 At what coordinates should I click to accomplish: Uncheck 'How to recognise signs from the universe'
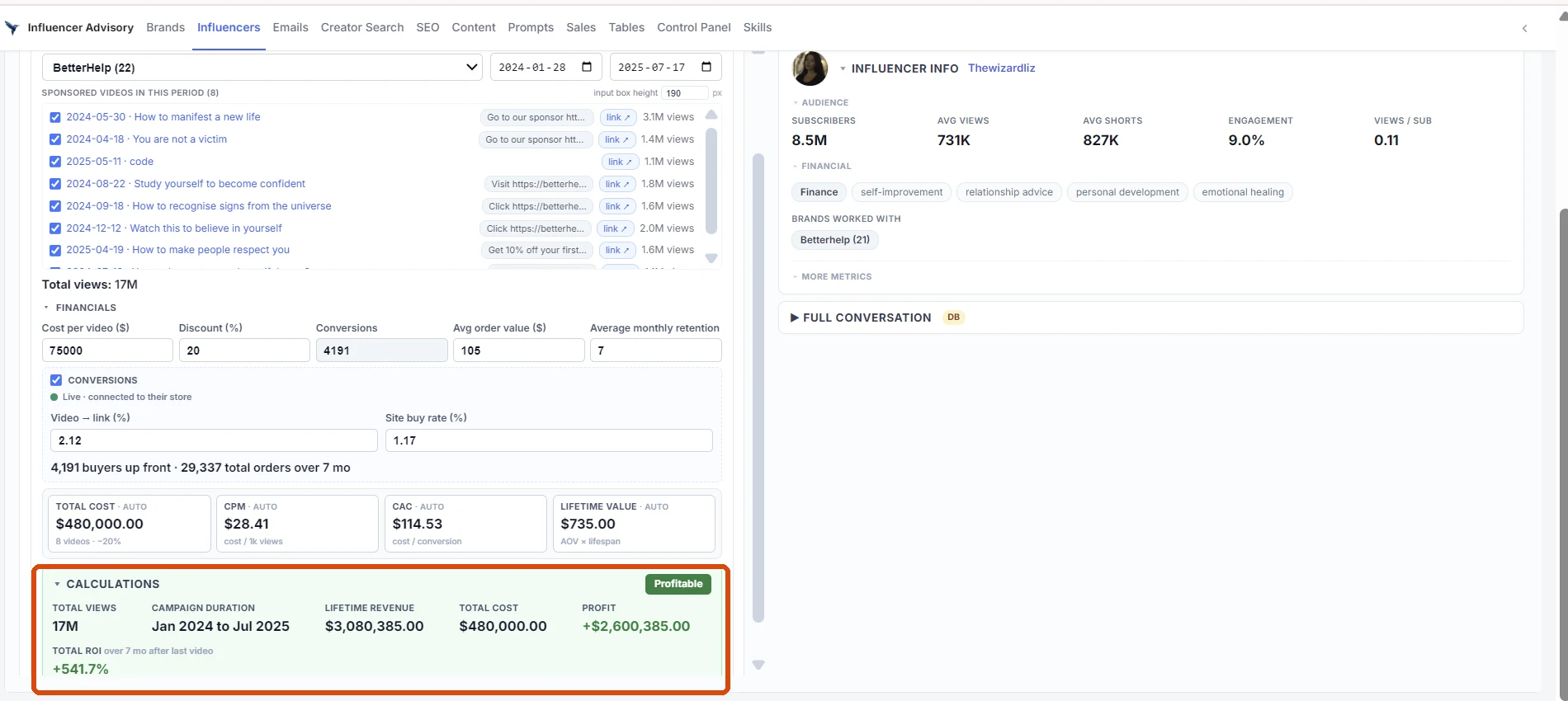click(x=55, y=206)
